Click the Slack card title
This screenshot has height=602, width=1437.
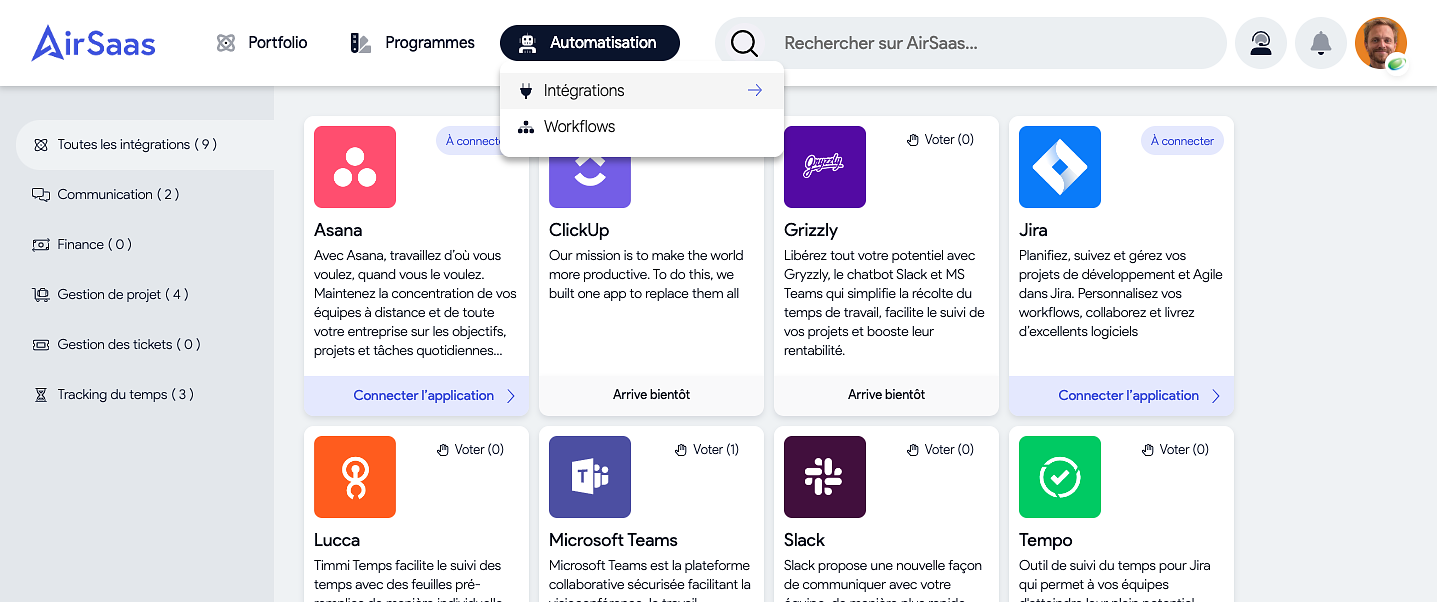click(x=804, y=540)
